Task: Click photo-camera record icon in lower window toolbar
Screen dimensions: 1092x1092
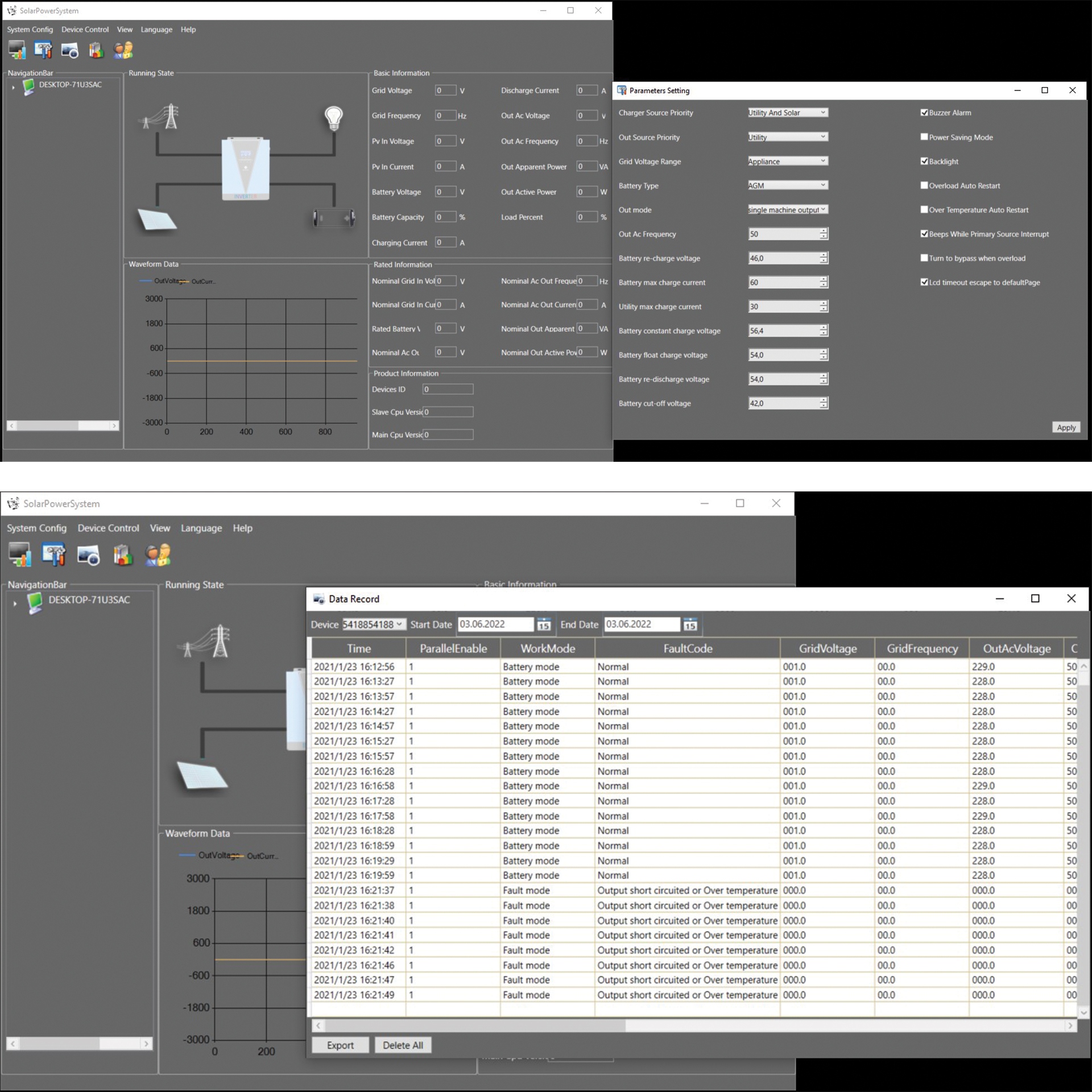Action: [x=88, y=555]
